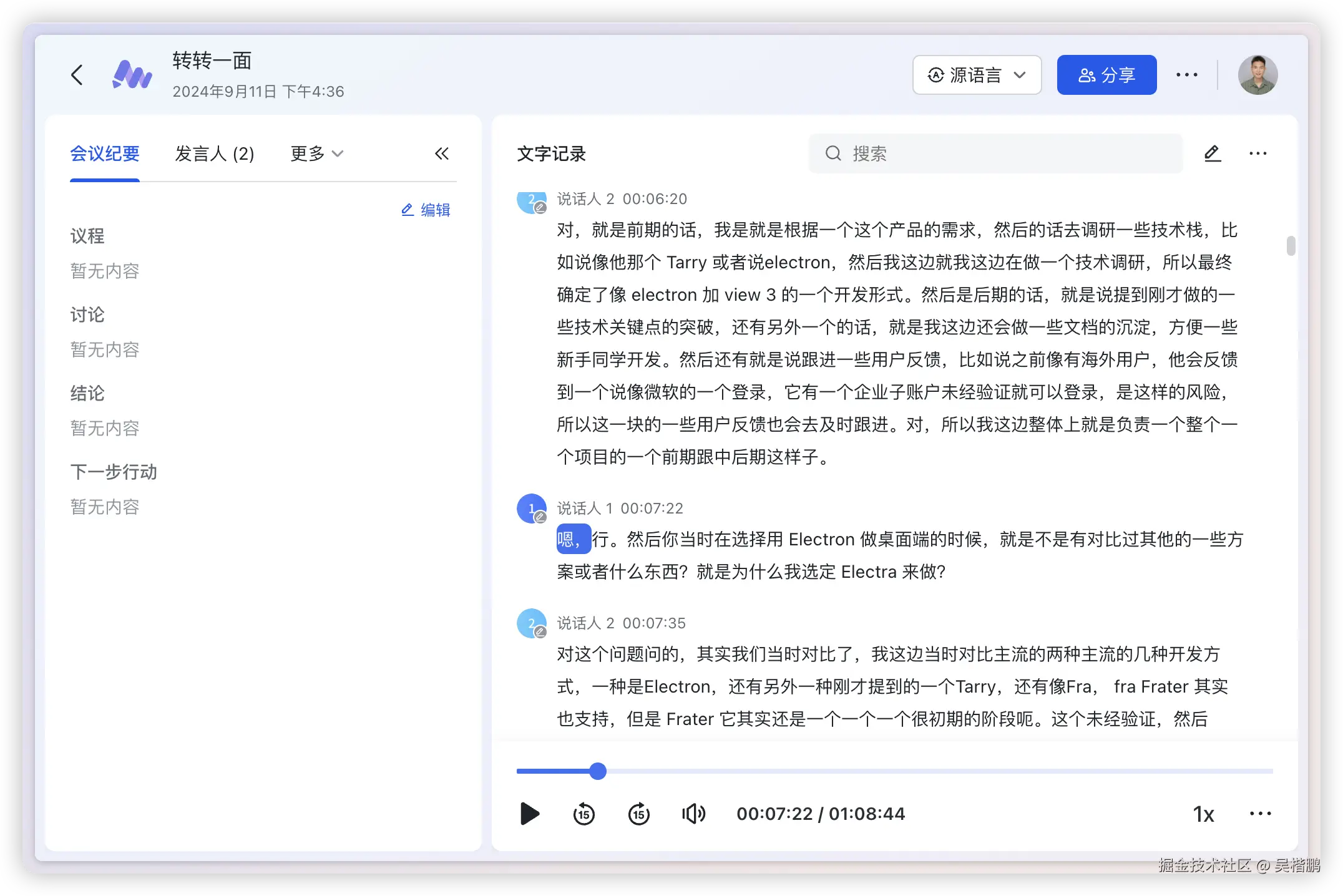Mute audio with speaker icon
The height and width of the screenshot is (896, 1343).
(693, 814)
